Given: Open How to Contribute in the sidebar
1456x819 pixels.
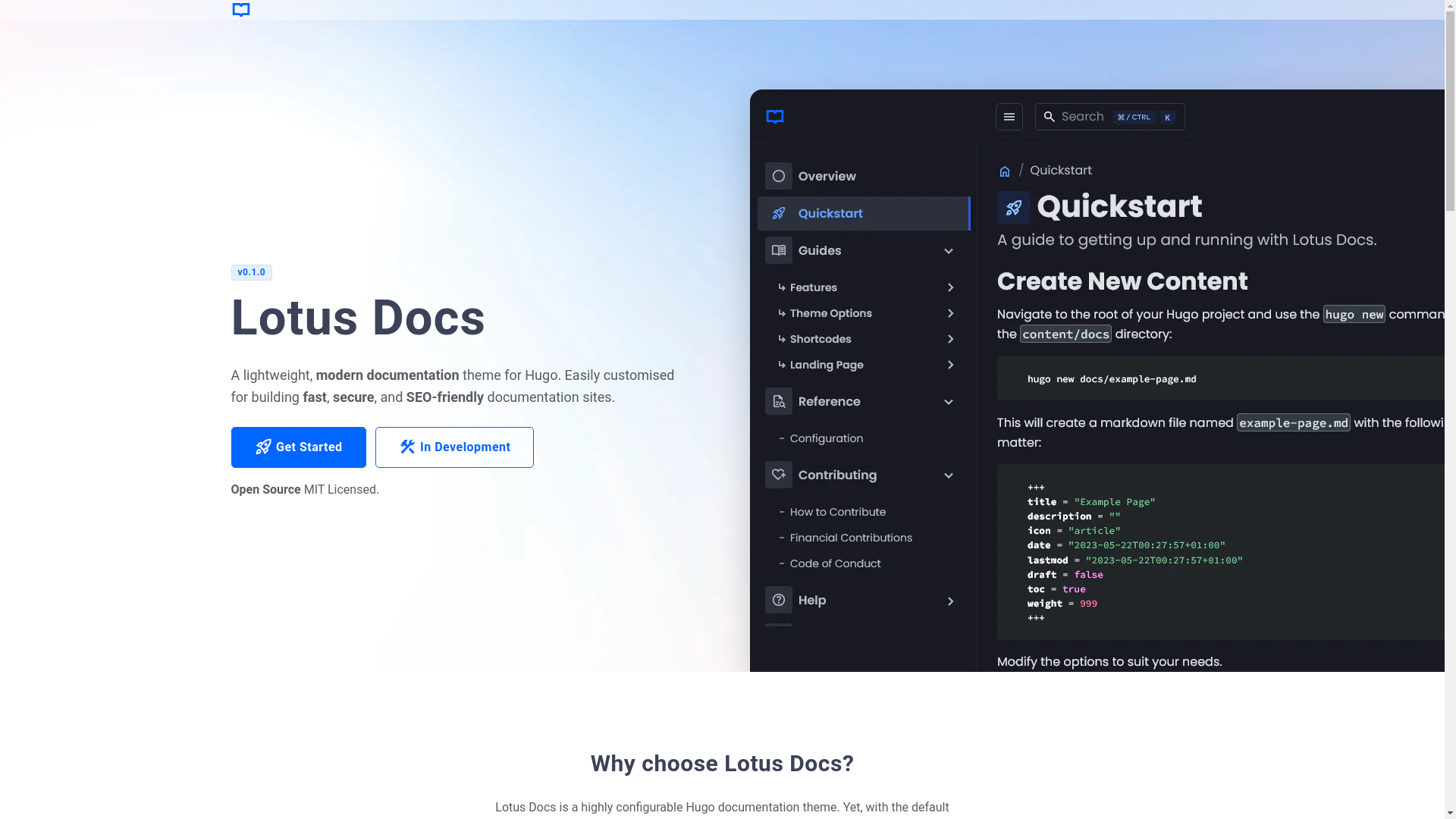Looking at the screenshot, I should pos(838,512).
